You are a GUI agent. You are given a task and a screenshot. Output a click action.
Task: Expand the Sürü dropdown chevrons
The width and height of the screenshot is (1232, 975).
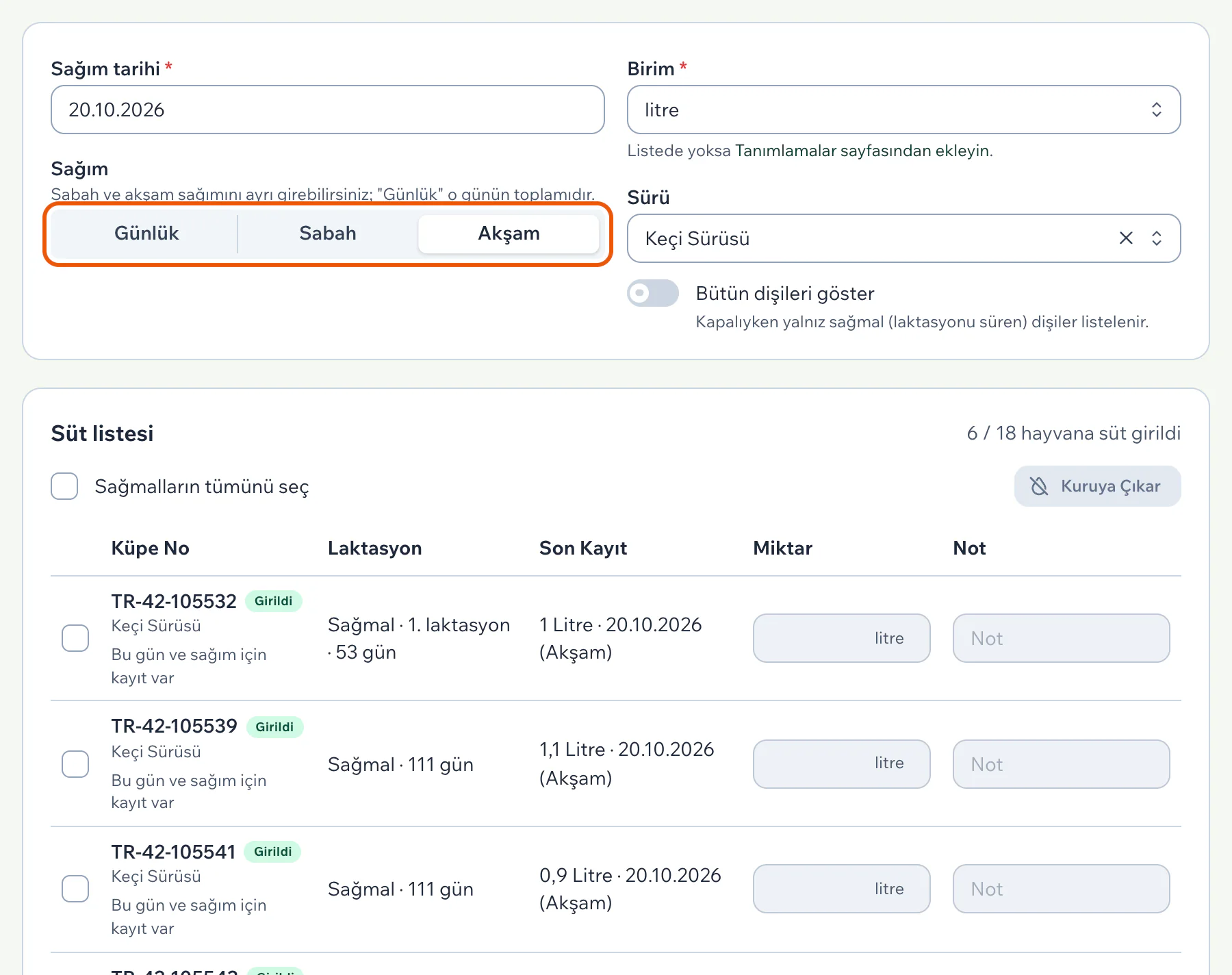click(1156, 238)
